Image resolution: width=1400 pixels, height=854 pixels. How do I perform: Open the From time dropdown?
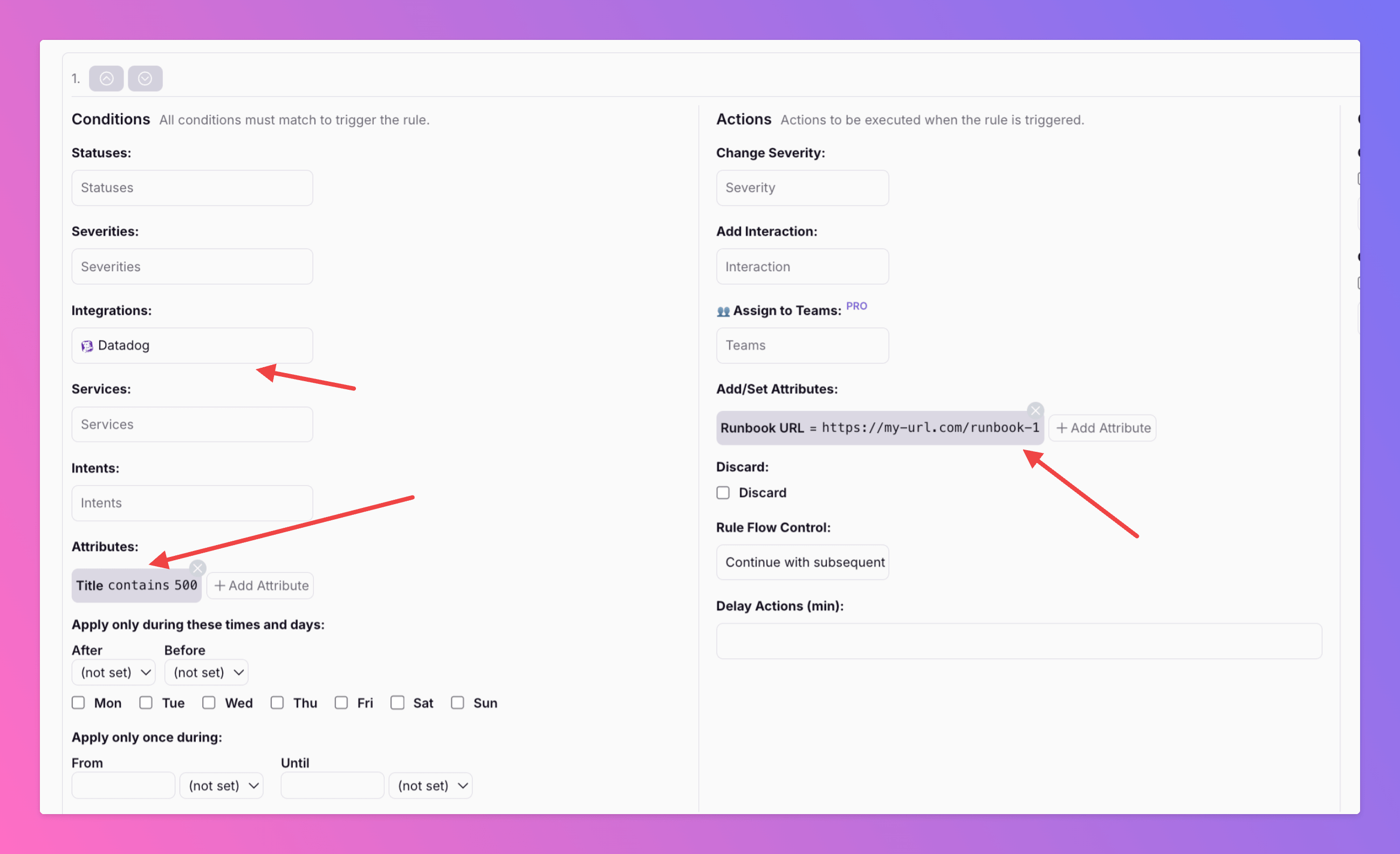pos(222,785)
